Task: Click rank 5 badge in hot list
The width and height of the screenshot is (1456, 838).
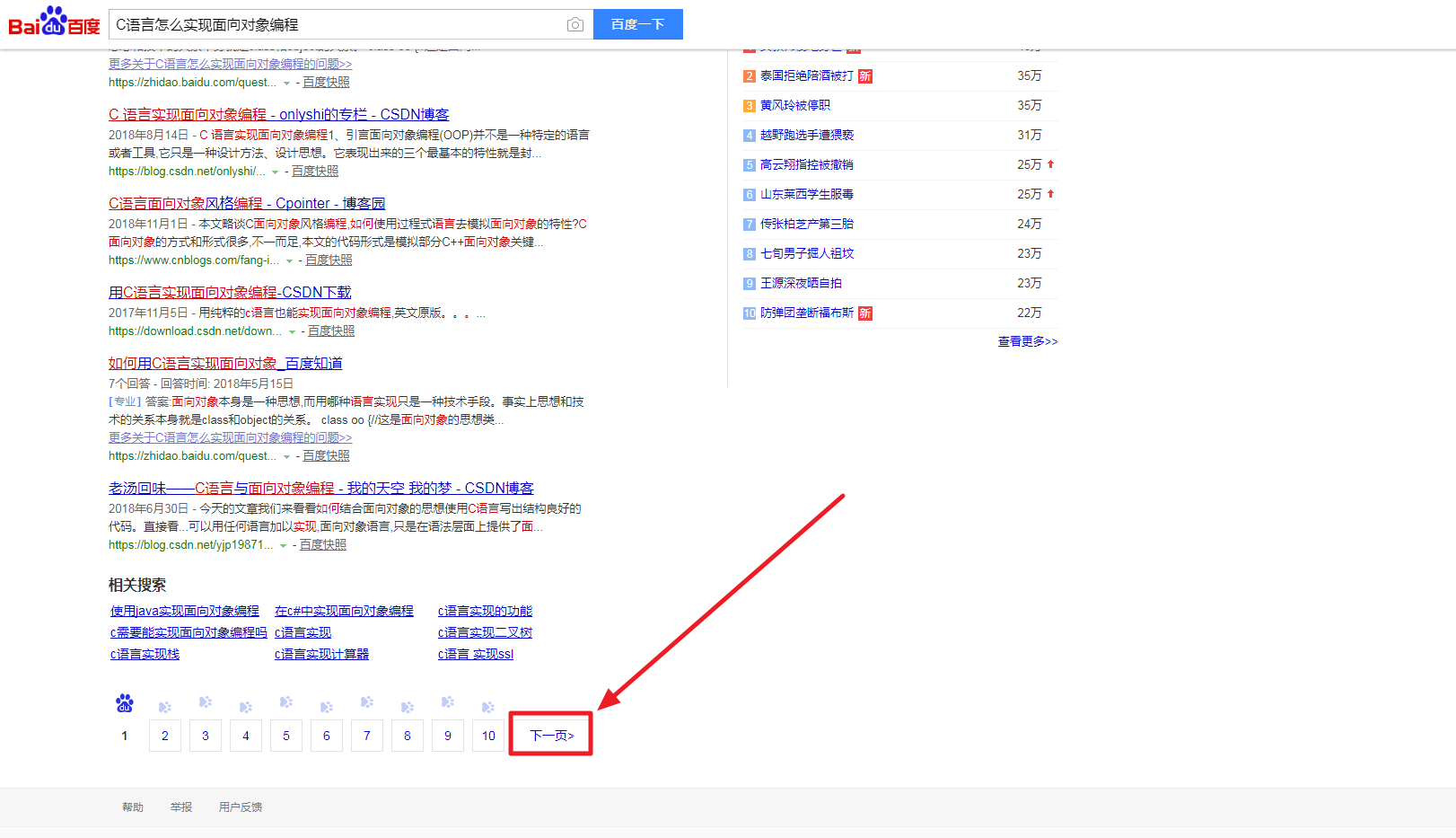Action: tap(750, 165)
